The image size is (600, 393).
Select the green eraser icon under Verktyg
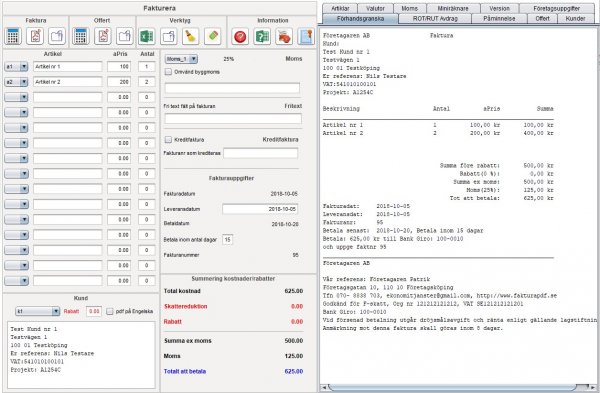212,36
